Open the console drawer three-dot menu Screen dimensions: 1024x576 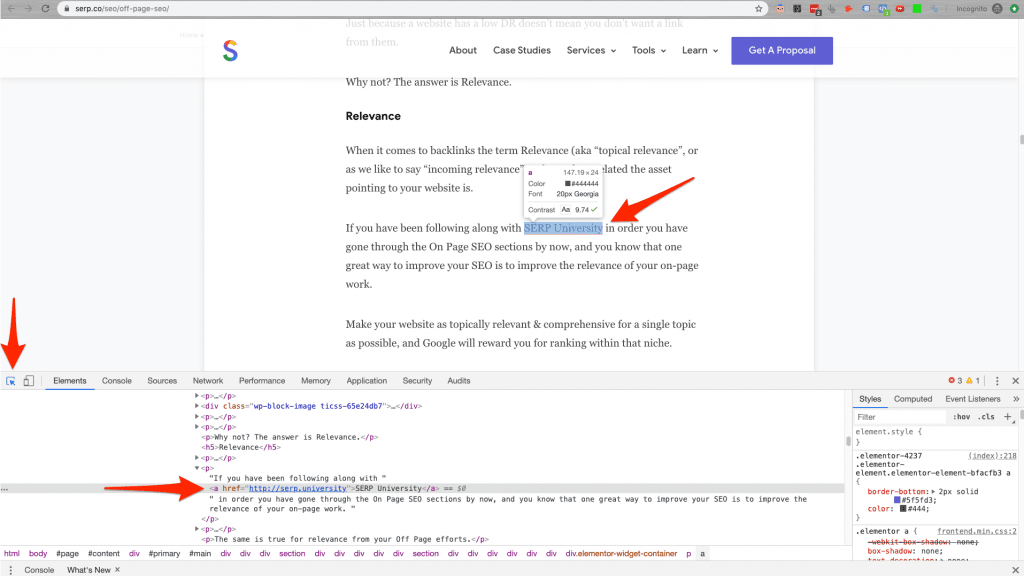[x=10, y=570]
